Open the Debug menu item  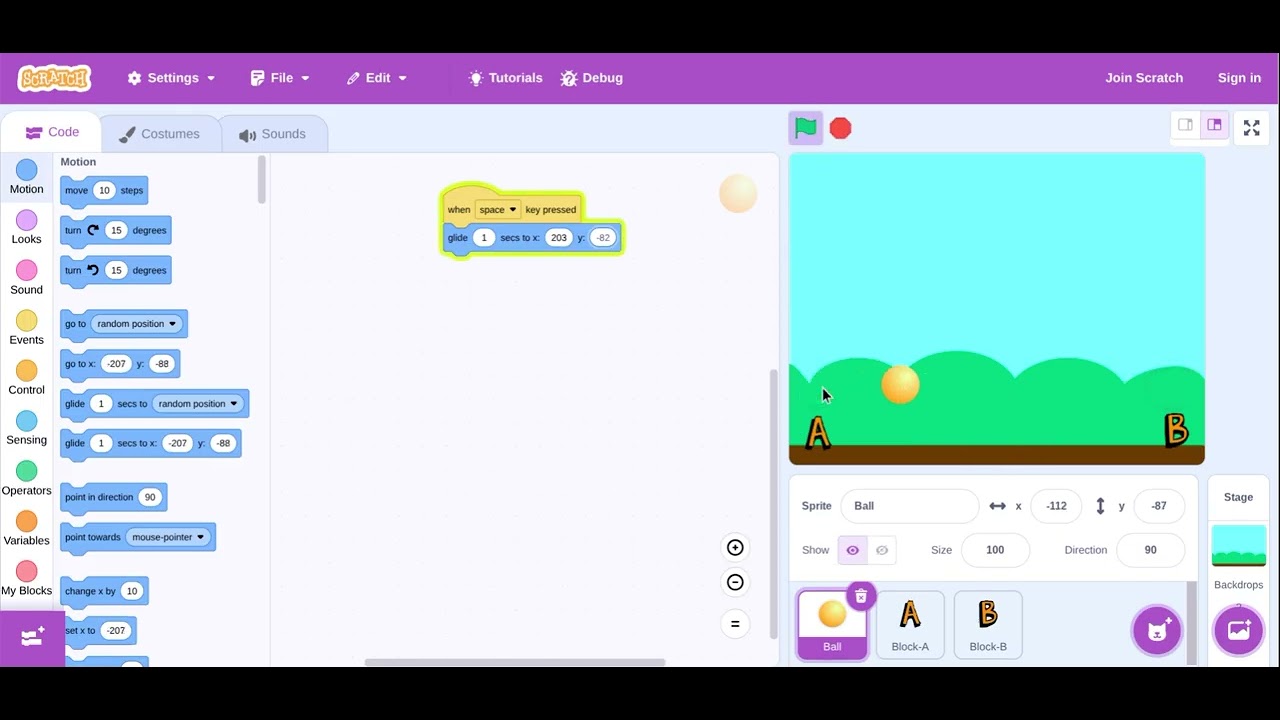tap(592, 78)
